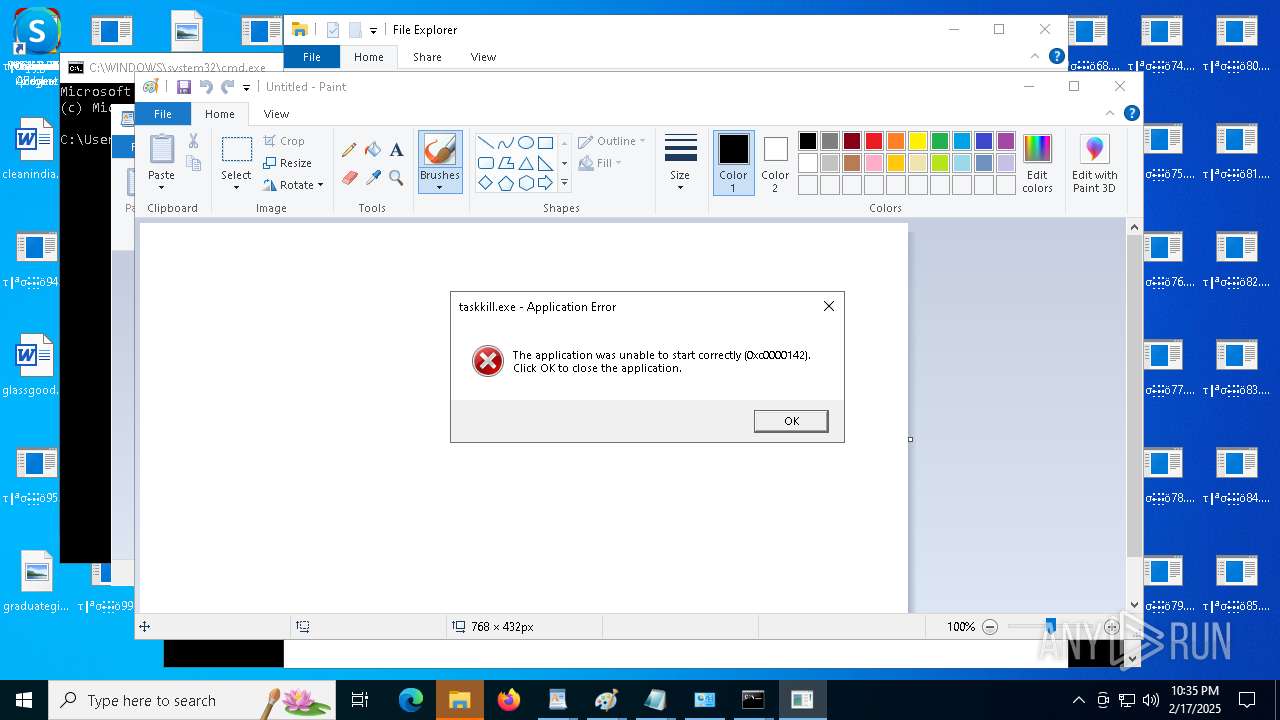Select the Fill with color bucket tool

click(x=373, y=150)
